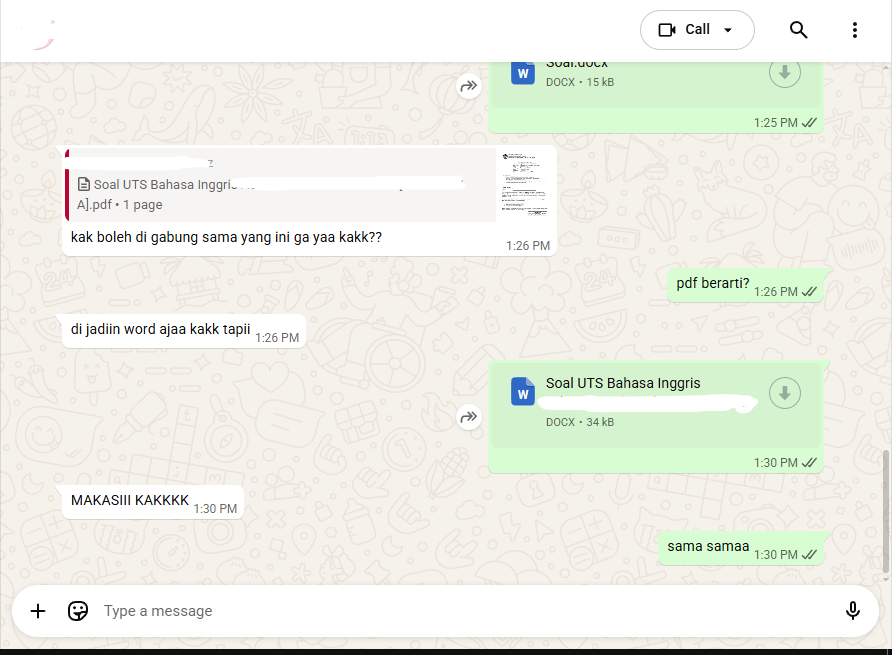Download the Soal UTS Bahasa Inggris DOCX file
This screenshot has height=655, width=892.
(x=785, y=392)
